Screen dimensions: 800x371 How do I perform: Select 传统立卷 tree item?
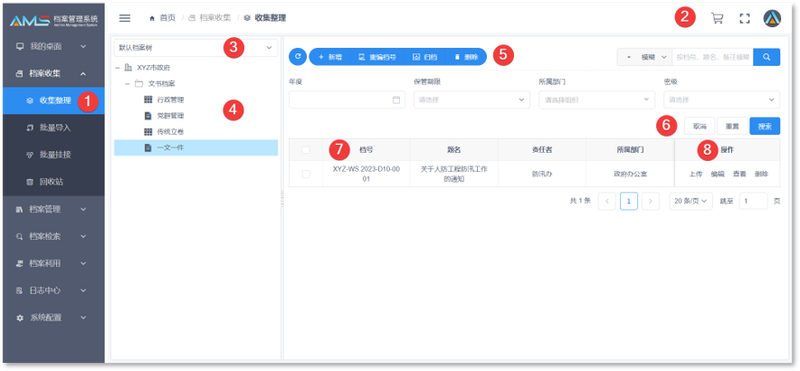point(196,132)
